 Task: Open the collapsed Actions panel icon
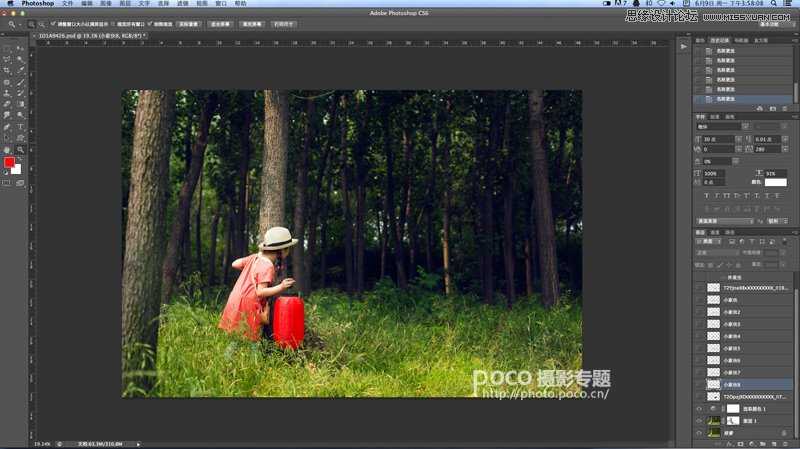tap(684, 46)
